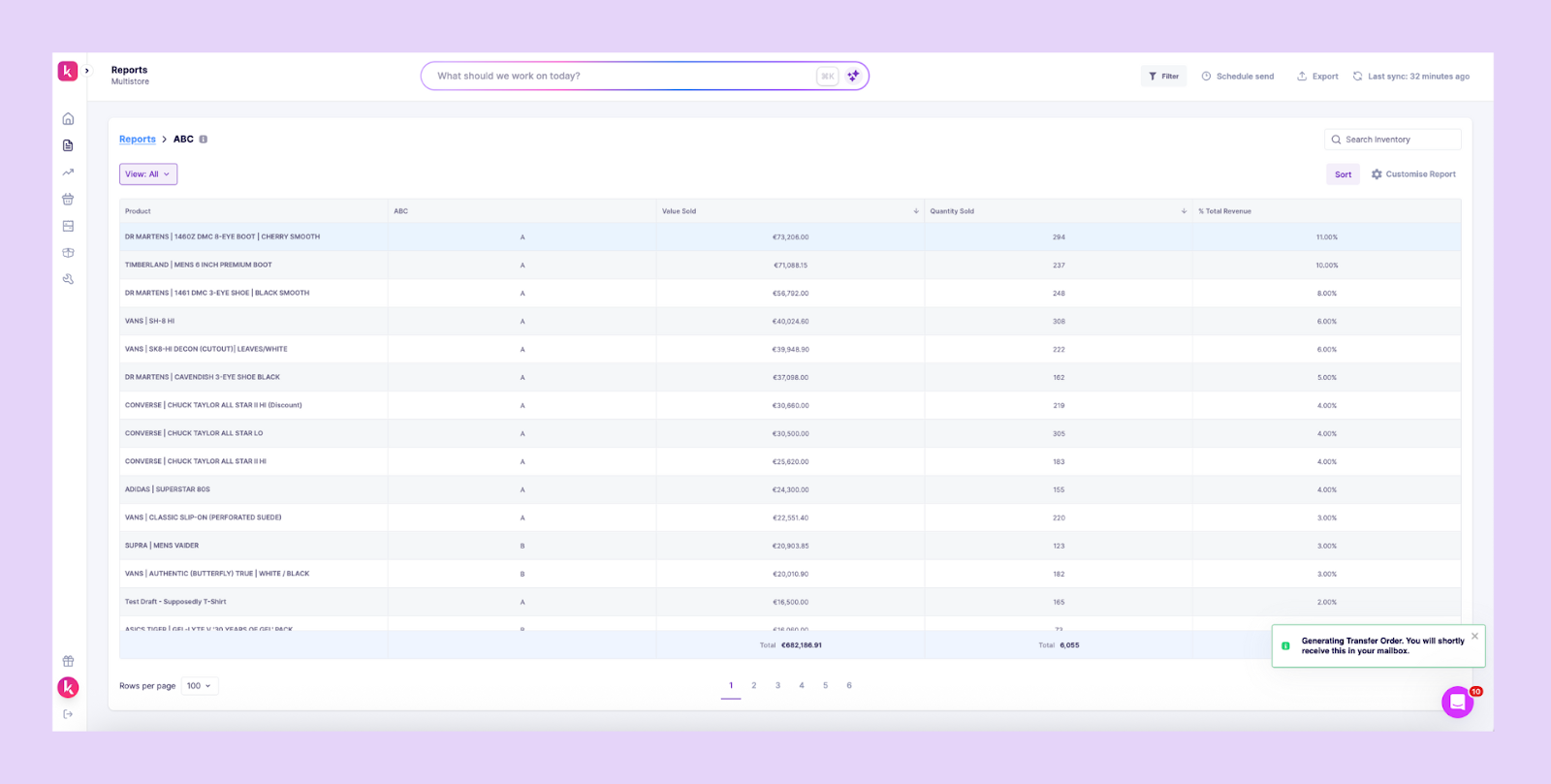Open the pink chat widget button
The image size is (1551, 784).
(1457, 702)
